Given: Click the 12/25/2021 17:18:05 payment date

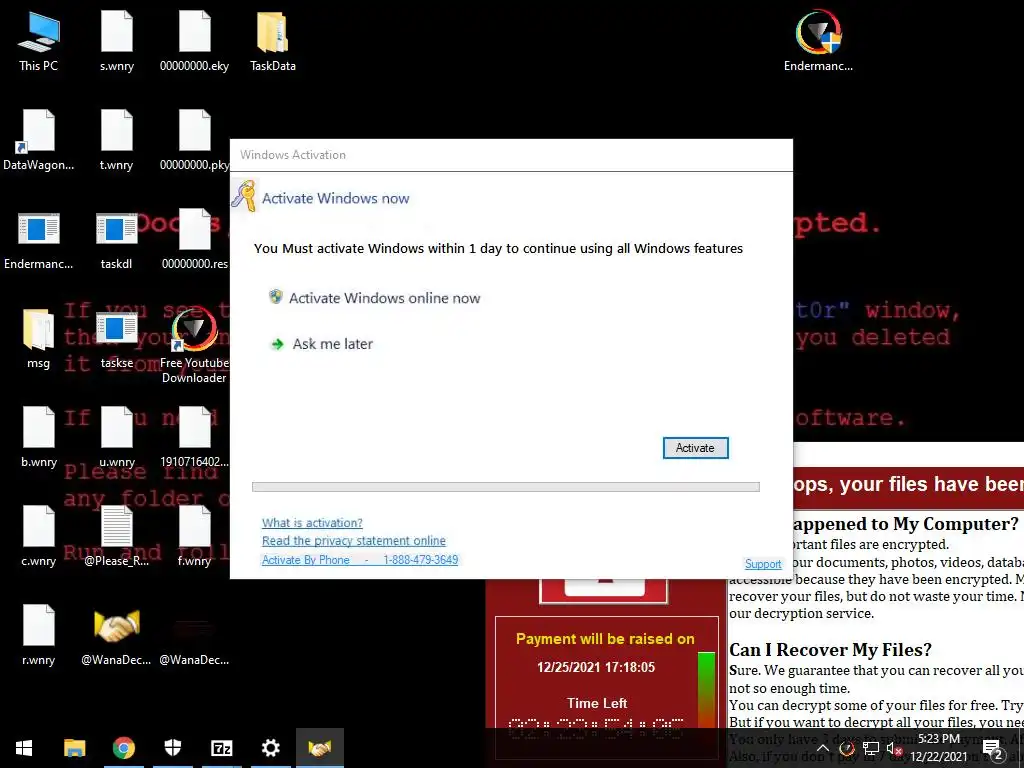Looking at the screenshot, I should tap(596, 667).
